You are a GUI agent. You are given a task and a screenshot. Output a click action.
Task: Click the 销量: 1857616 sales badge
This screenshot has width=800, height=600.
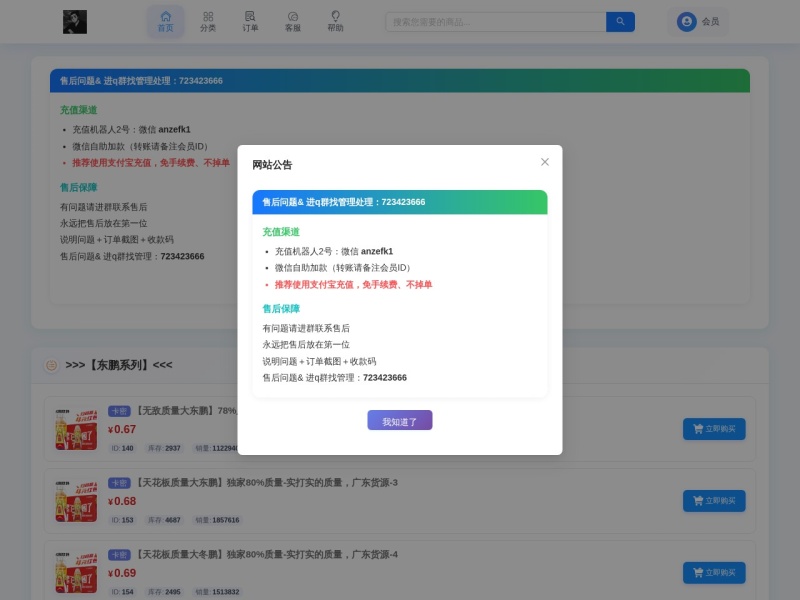[217, 520]
